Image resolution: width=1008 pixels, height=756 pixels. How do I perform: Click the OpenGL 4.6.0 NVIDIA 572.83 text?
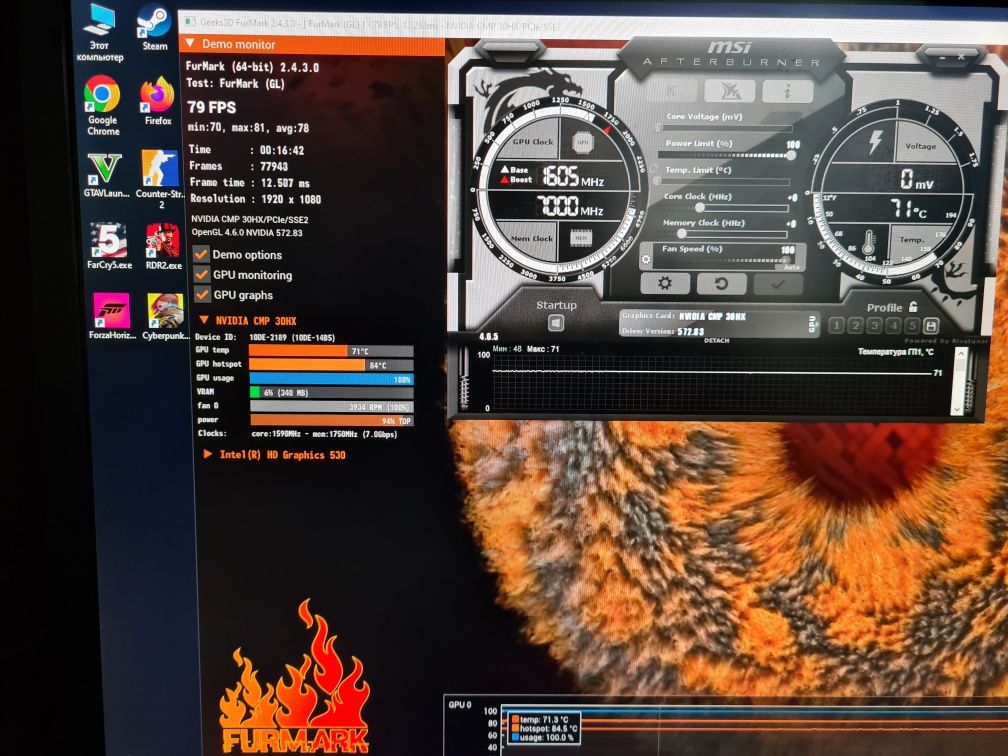click(x=248, y=232)
